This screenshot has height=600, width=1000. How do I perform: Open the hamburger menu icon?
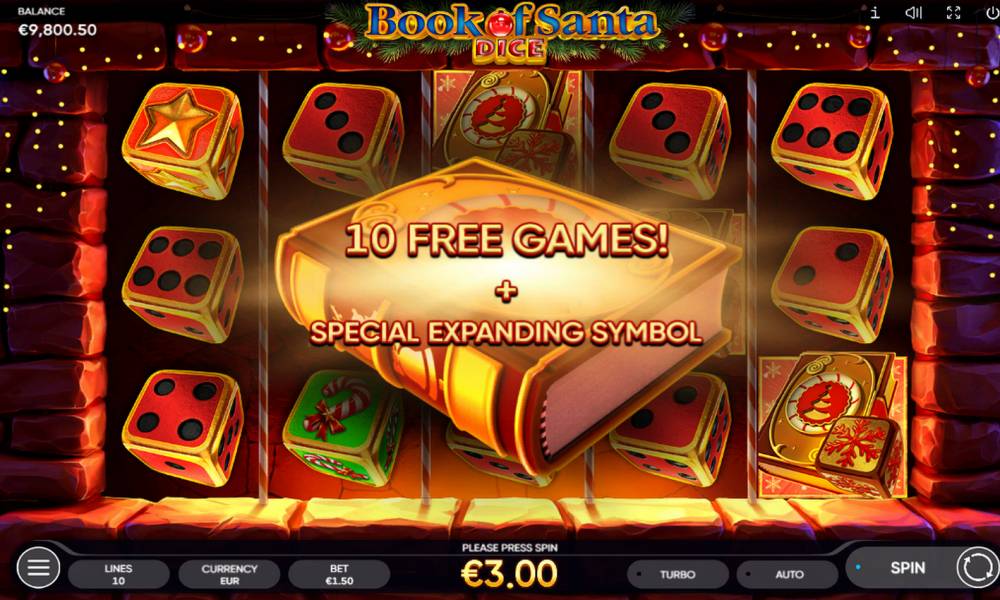click(38, 567)
